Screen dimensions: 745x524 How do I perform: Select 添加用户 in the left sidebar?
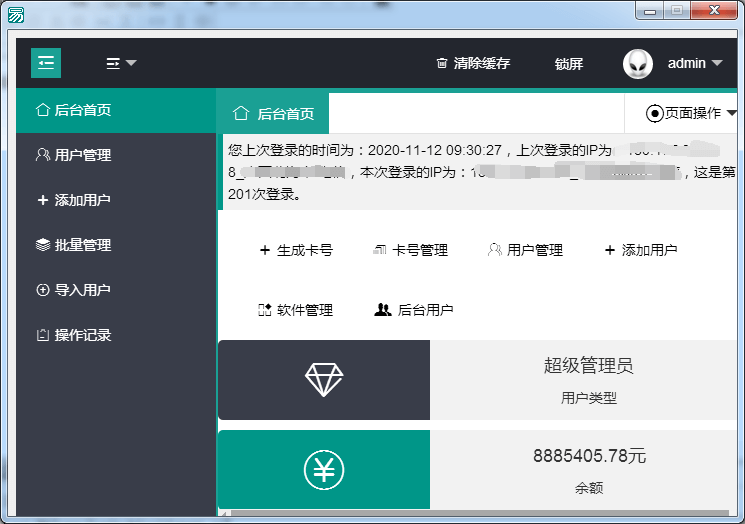pyautogui.click(x=82, y=200)
